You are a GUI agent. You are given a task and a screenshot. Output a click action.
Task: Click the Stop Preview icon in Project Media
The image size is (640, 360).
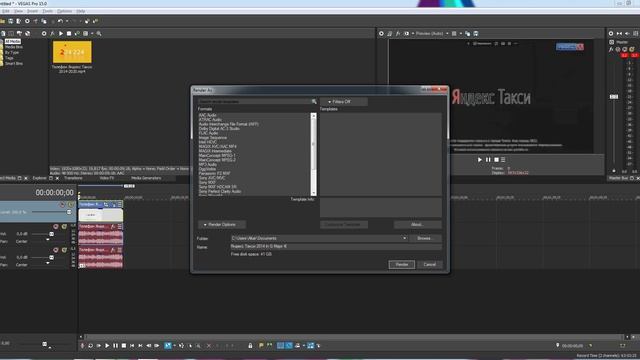[69, 33]
